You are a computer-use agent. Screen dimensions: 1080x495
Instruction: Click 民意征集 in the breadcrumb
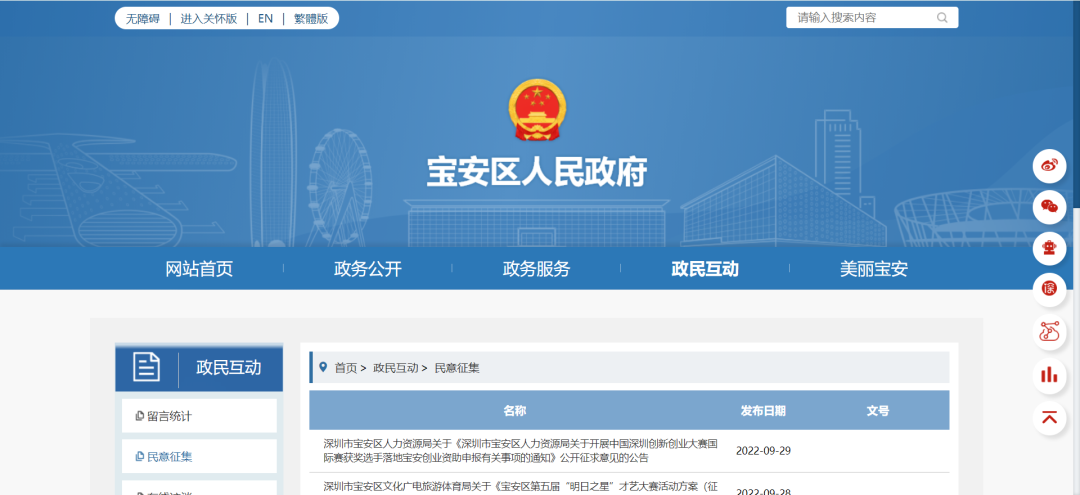coord(457,368)
